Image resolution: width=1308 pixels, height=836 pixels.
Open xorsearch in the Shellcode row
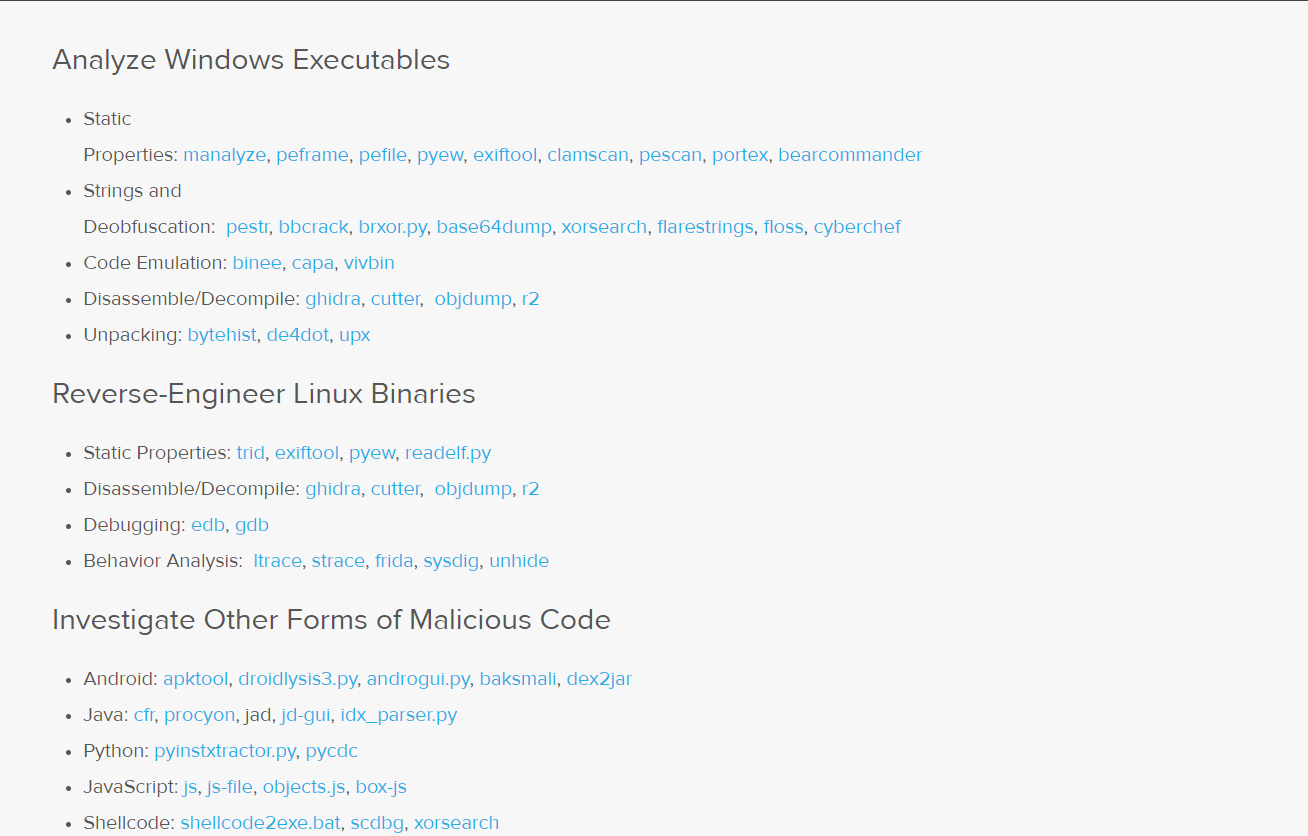(456, 823)
